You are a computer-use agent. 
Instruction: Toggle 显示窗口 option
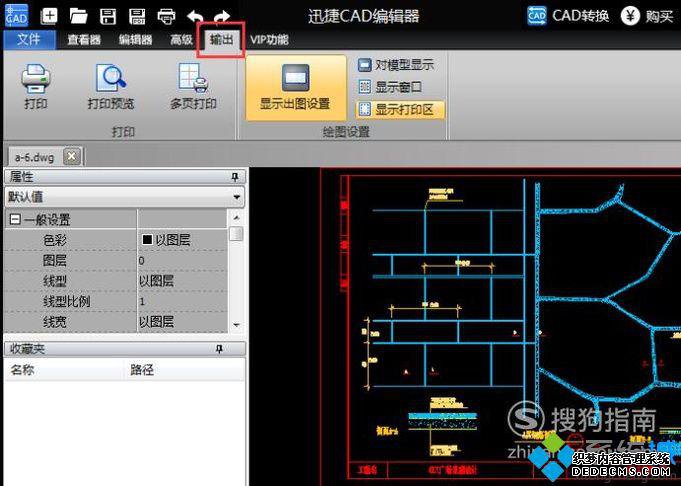[390, 87]
